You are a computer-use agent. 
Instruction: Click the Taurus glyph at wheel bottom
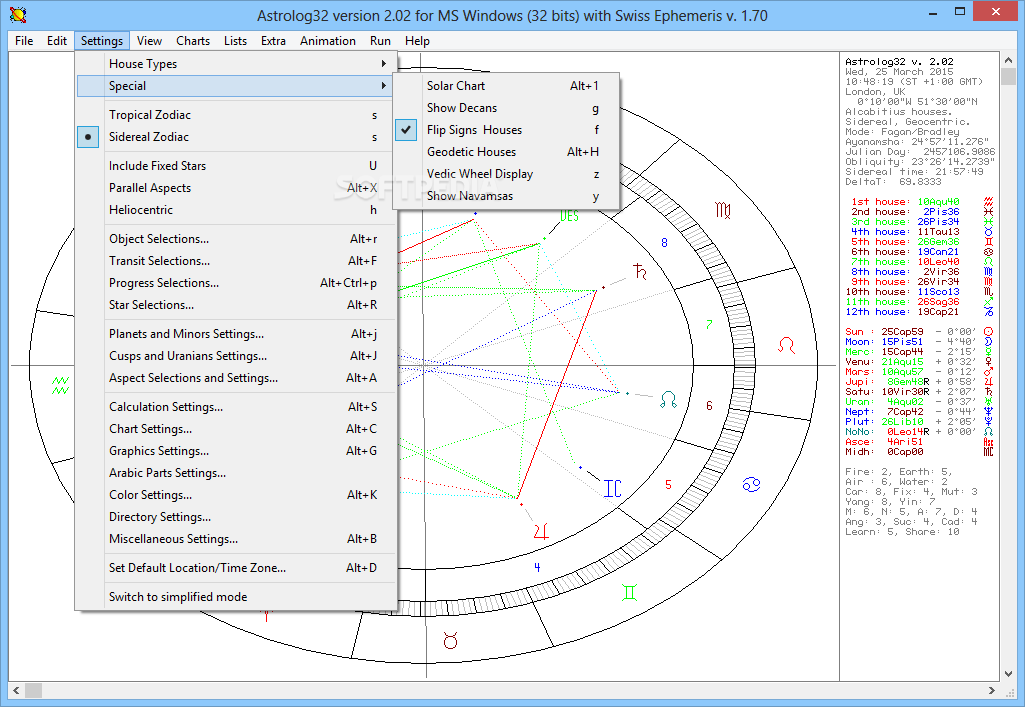pos(450,640)
